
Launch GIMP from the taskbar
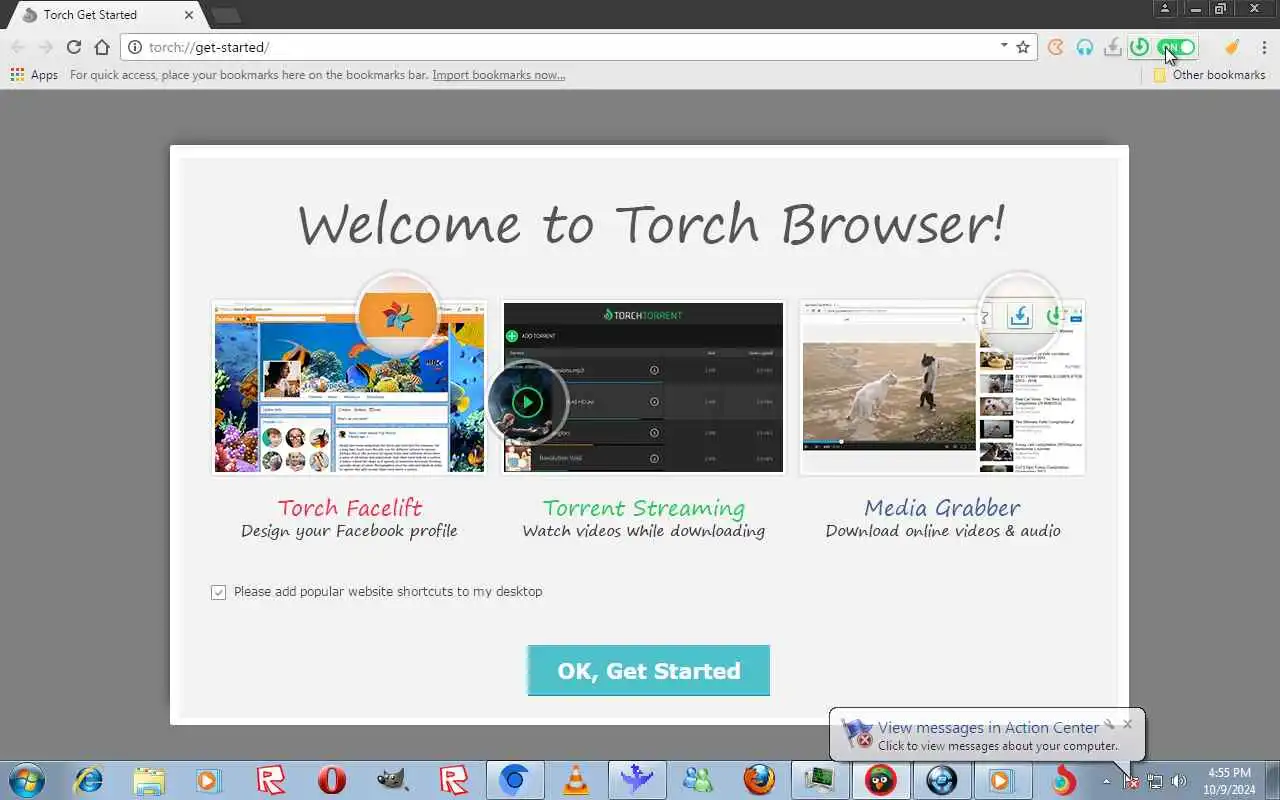click(x=393, y=780)
